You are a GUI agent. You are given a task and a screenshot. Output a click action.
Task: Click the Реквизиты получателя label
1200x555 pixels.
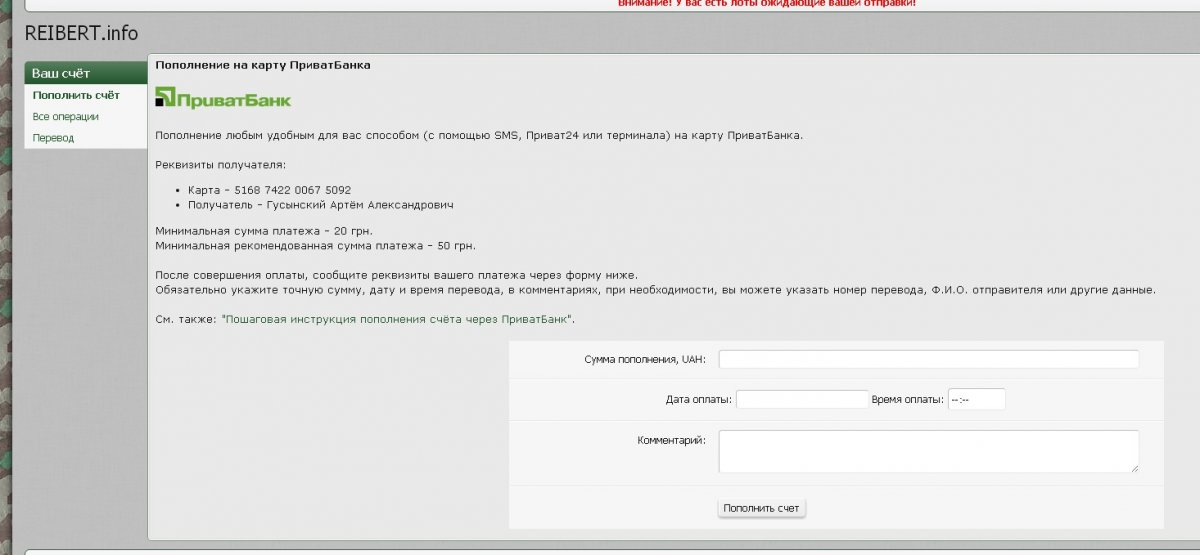[221, 164]
